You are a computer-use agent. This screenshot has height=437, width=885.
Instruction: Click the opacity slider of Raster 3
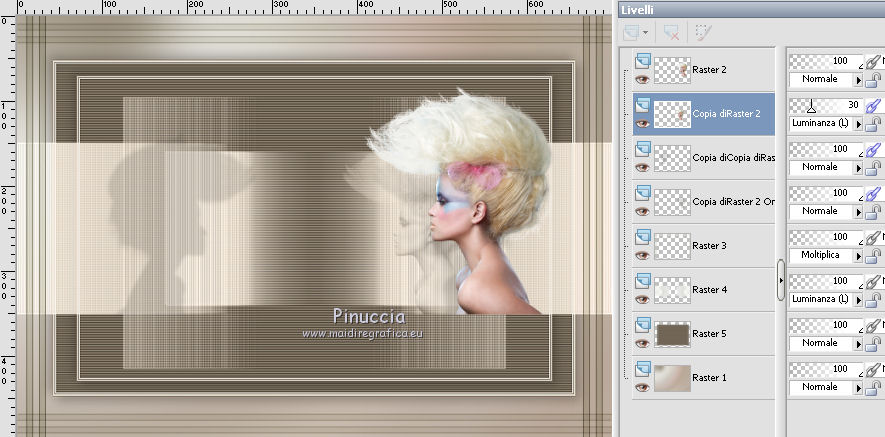pyautogui.click(x=826, y=237)
